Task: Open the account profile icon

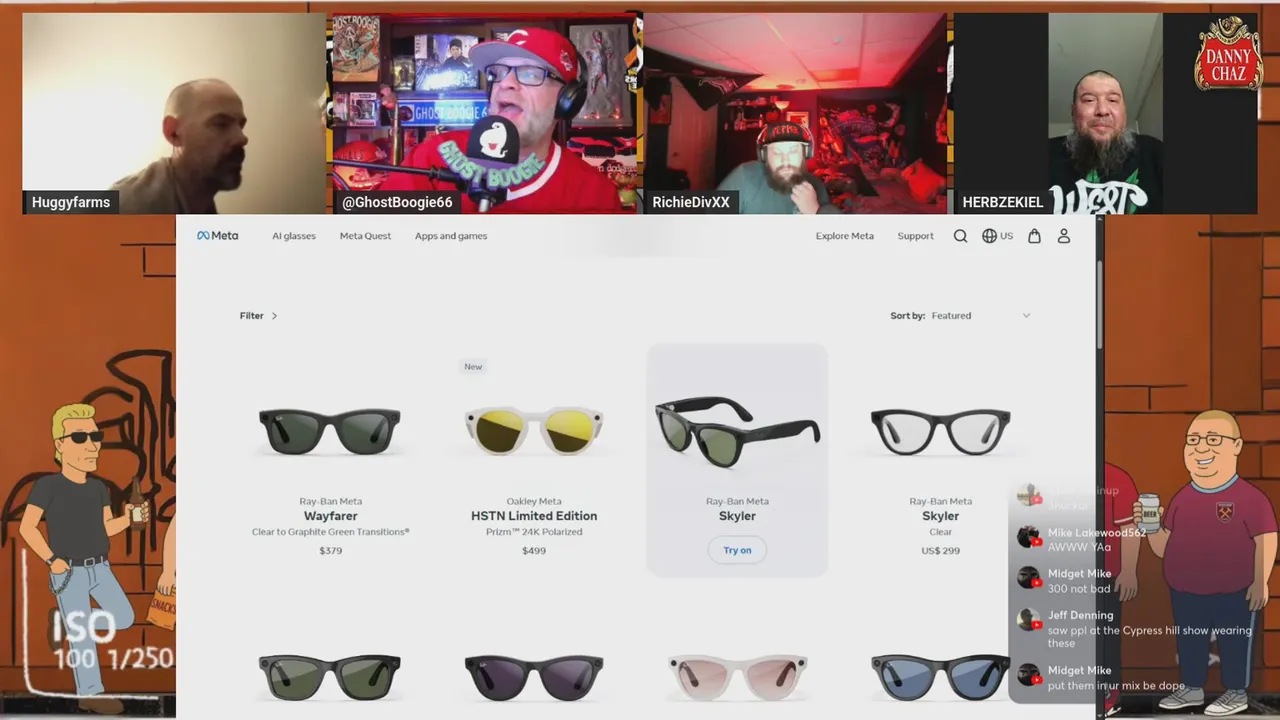Action: coord(1064,236)
